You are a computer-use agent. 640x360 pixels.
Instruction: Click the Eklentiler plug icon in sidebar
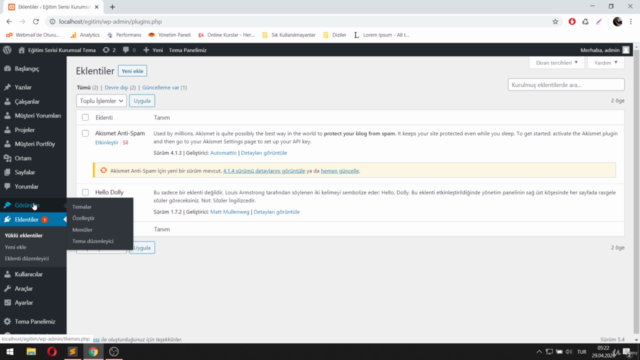7,220
